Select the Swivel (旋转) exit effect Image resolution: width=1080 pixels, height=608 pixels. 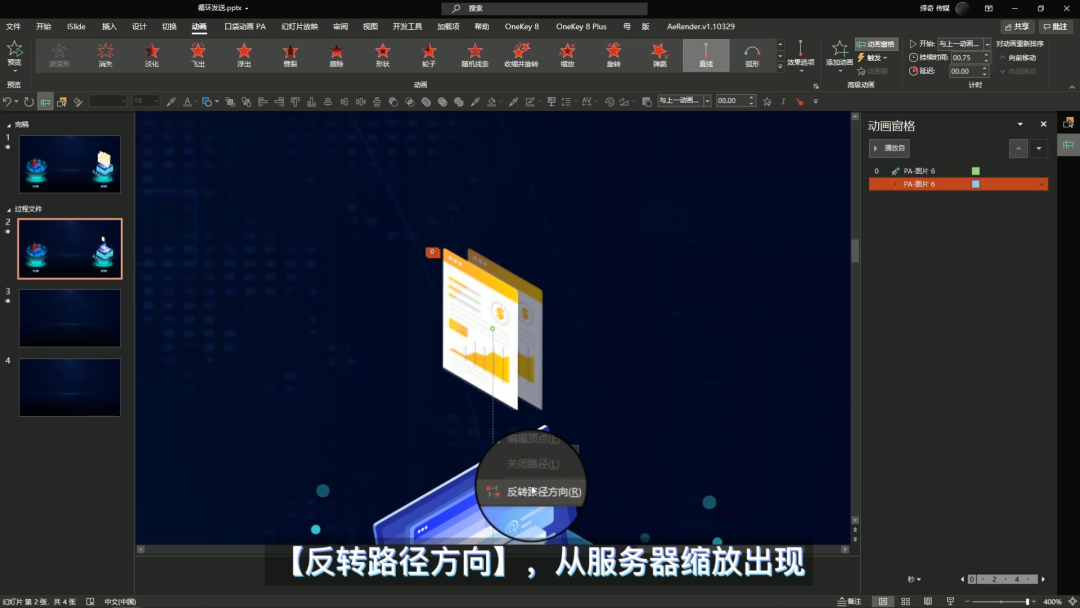point(613,55)
